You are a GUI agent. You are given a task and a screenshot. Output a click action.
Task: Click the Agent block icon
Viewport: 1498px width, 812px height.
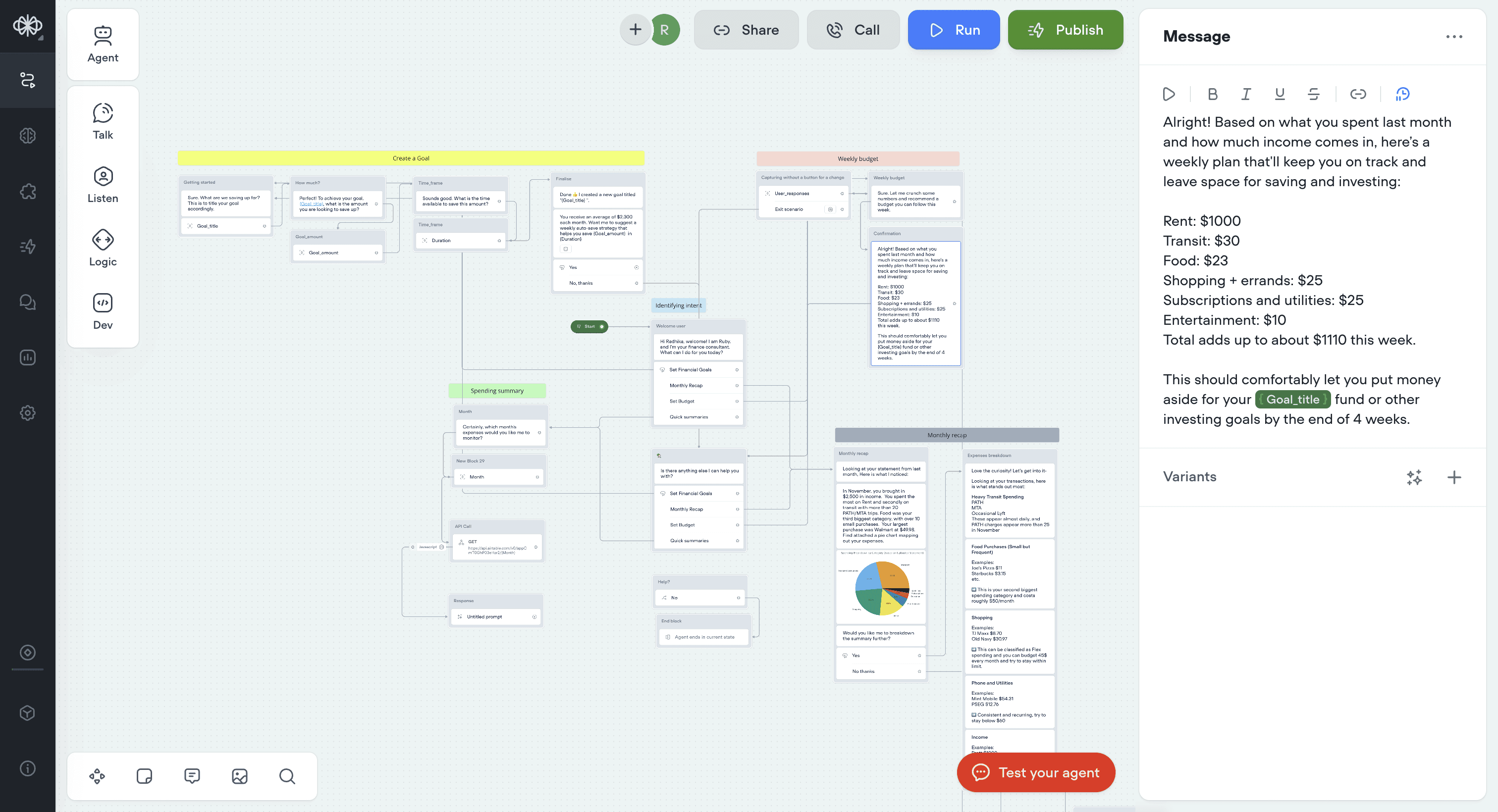point(103,44)
